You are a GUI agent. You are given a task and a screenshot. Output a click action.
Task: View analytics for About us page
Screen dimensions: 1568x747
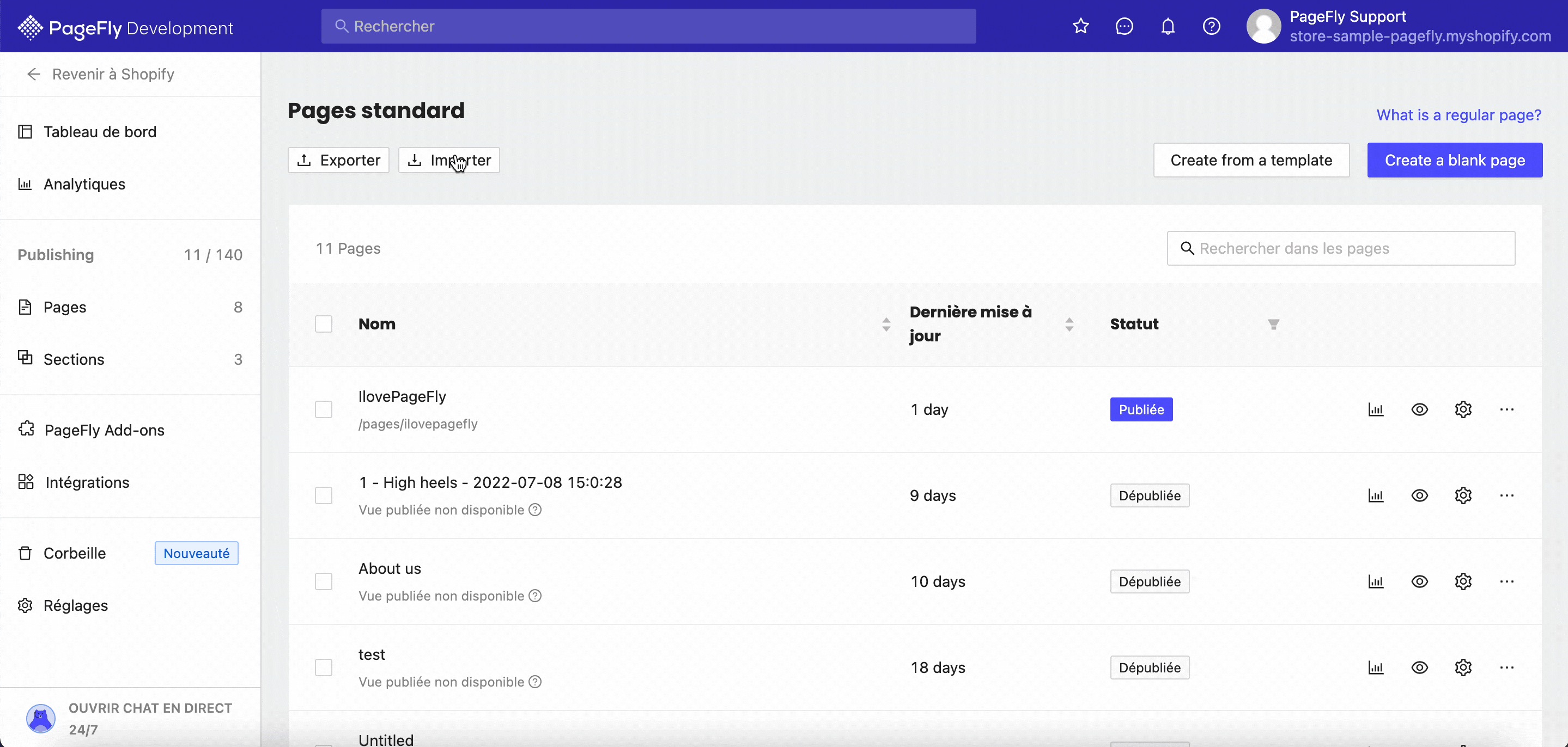click(1376, 581)
